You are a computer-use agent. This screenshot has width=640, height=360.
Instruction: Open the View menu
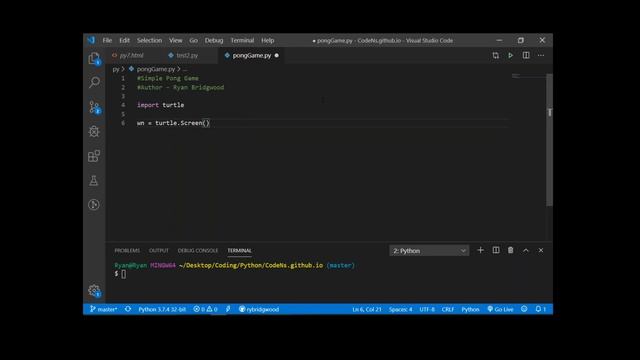(176, 40)
